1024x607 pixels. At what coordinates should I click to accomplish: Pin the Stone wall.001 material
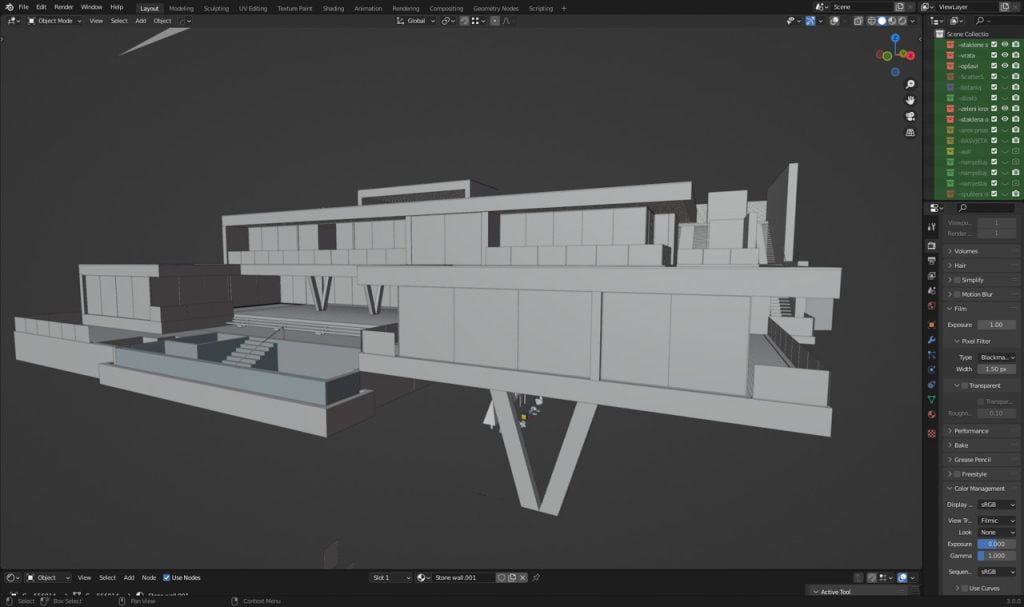pos(537,578)
